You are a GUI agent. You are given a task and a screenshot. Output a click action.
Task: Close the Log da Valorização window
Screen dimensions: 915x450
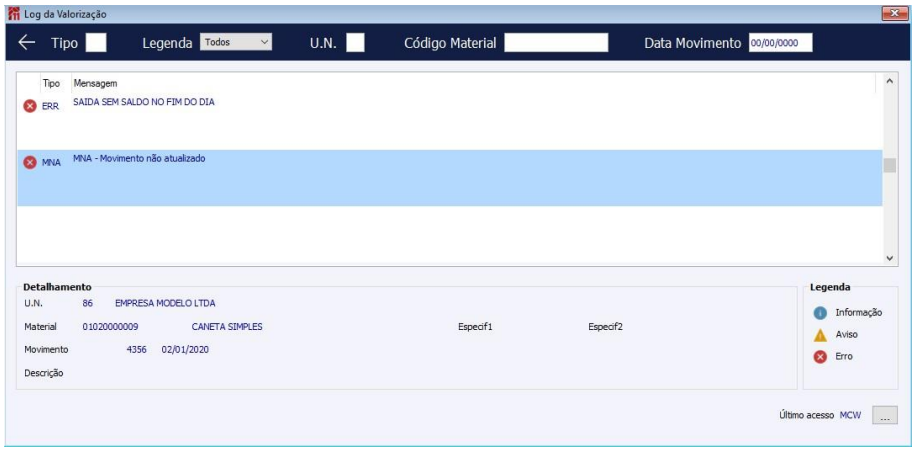click(893, 13)
